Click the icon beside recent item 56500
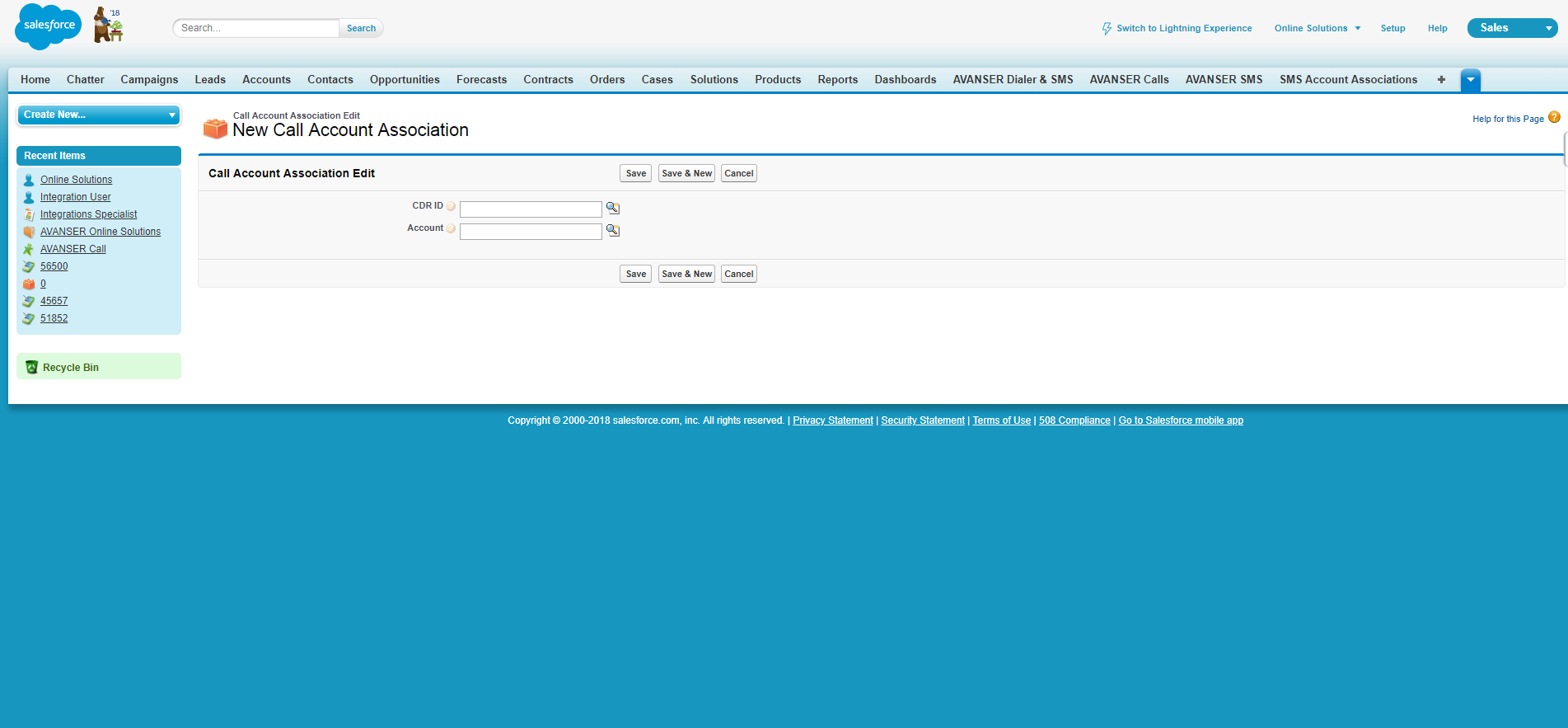 tap(29, 266)
